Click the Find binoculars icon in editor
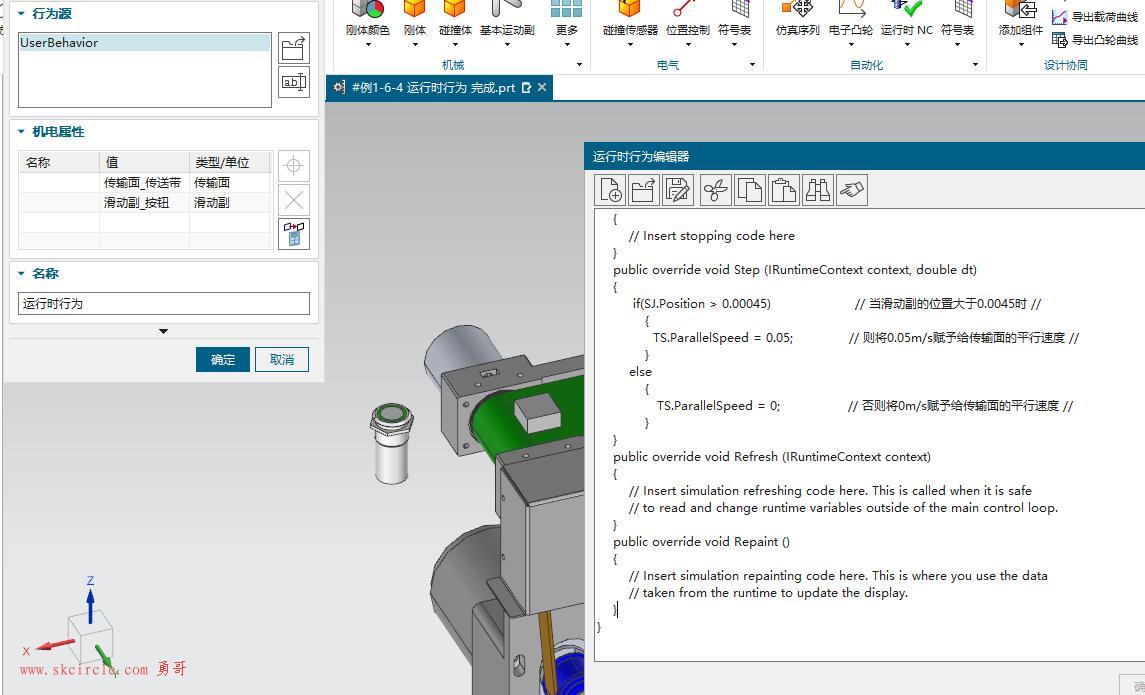The image size is (1145, 695). click(817, 191)
